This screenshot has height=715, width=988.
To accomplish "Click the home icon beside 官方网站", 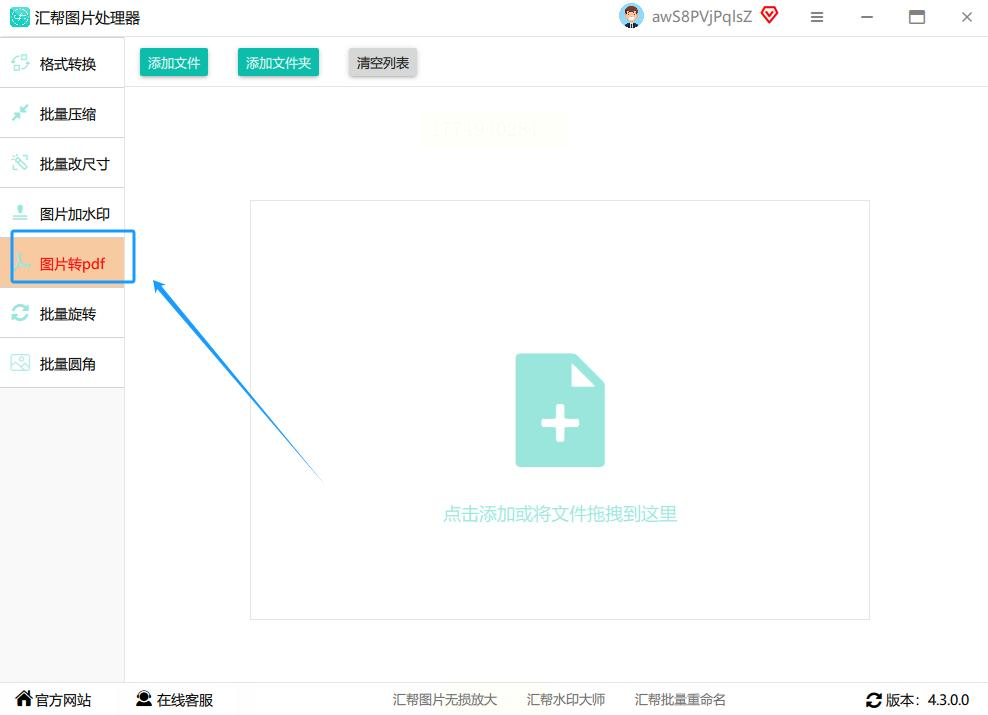I will [24, 698].
